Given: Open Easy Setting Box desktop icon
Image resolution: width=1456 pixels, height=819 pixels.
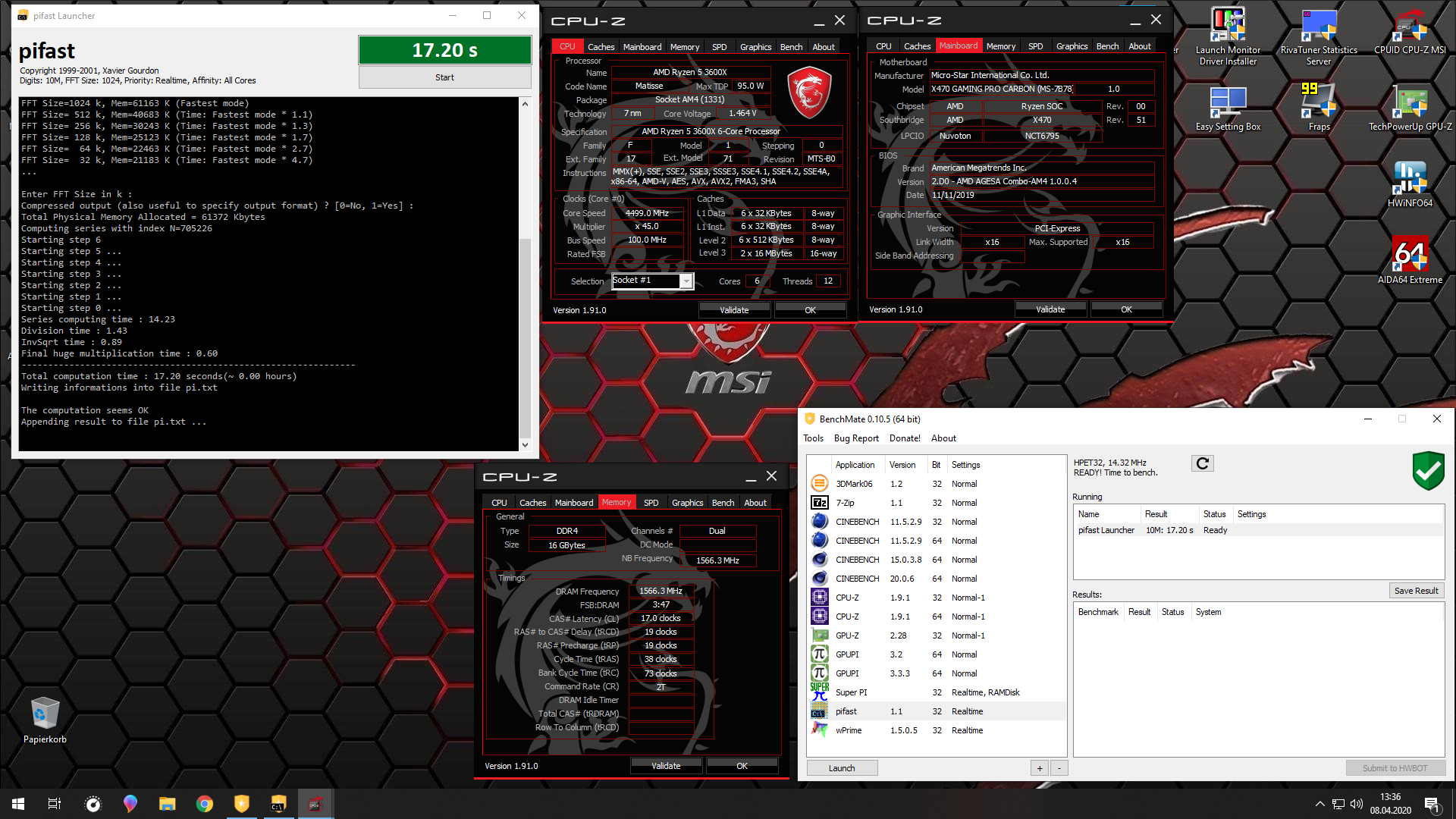Looking at the screenshot, I should click(1228, 108).
